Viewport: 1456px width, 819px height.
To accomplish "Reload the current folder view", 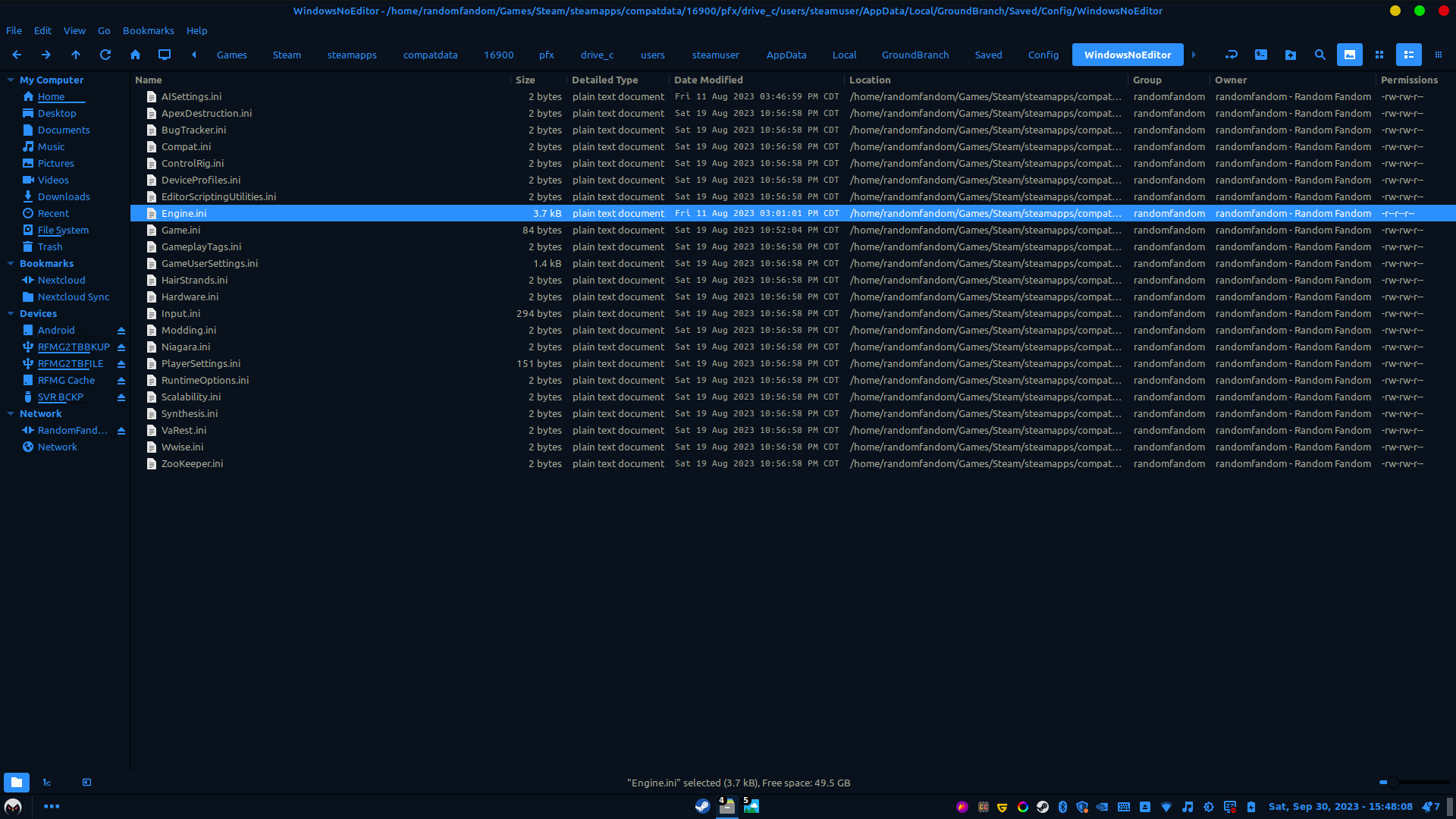I will click(105, 55).
